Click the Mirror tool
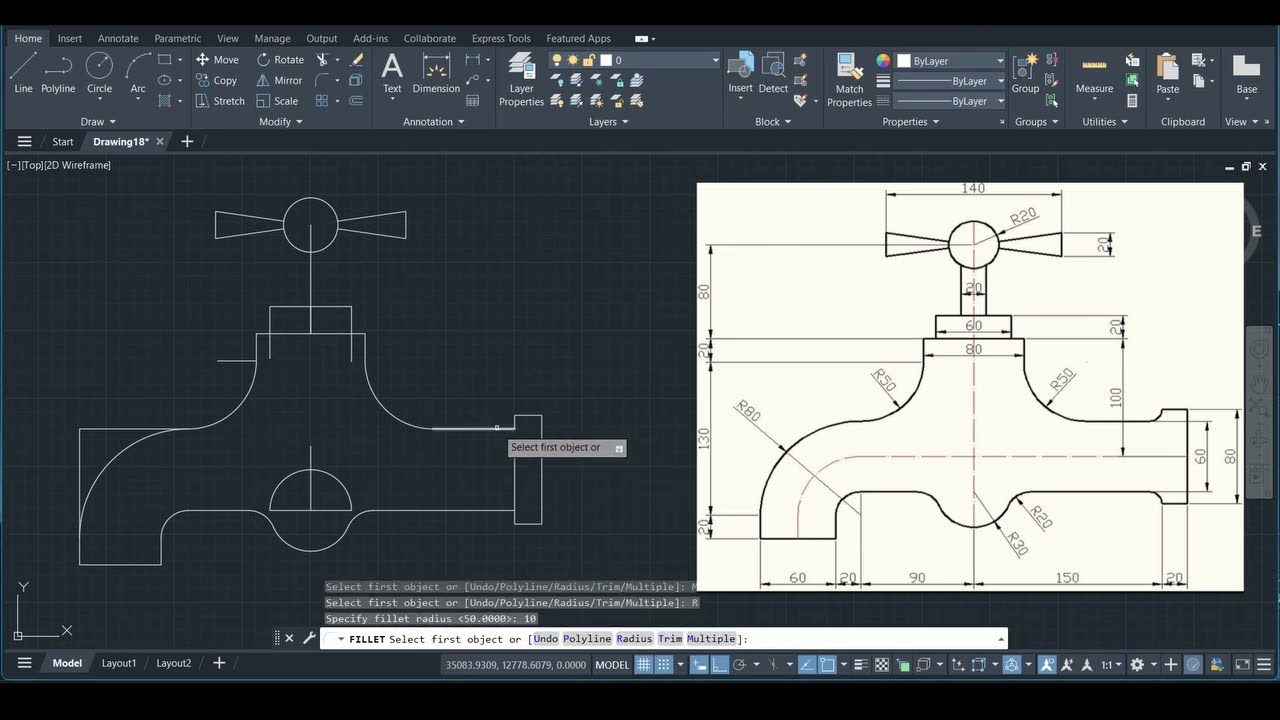The height and width of the screenshot is (720, 1280). 279,80
